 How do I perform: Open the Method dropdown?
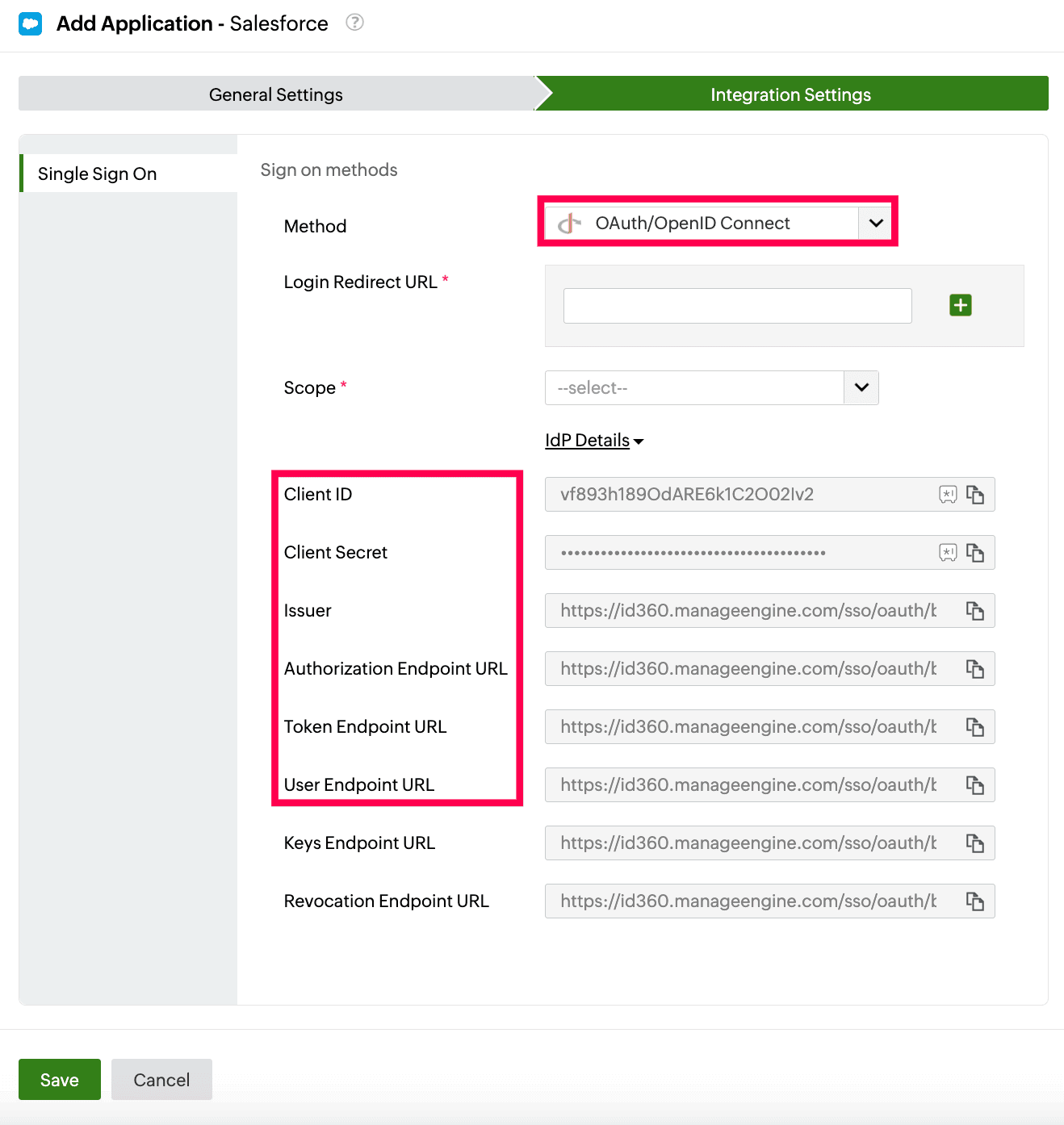[x=876, y=223]
